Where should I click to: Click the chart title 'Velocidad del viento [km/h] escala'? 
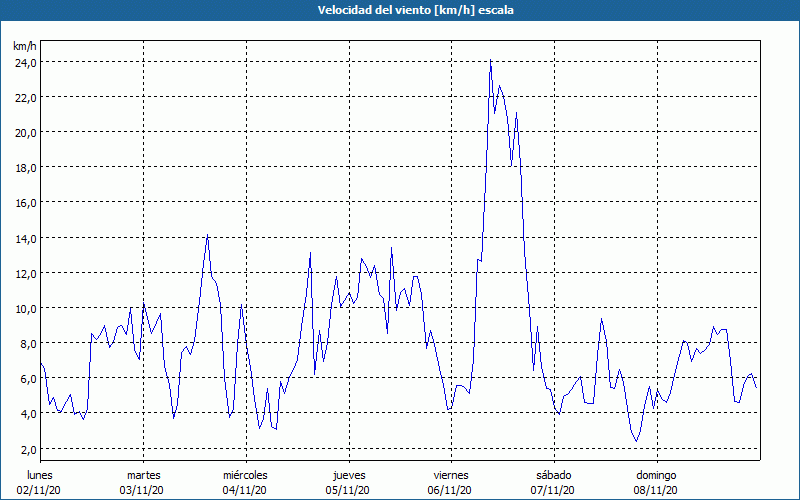coord(415,10)
